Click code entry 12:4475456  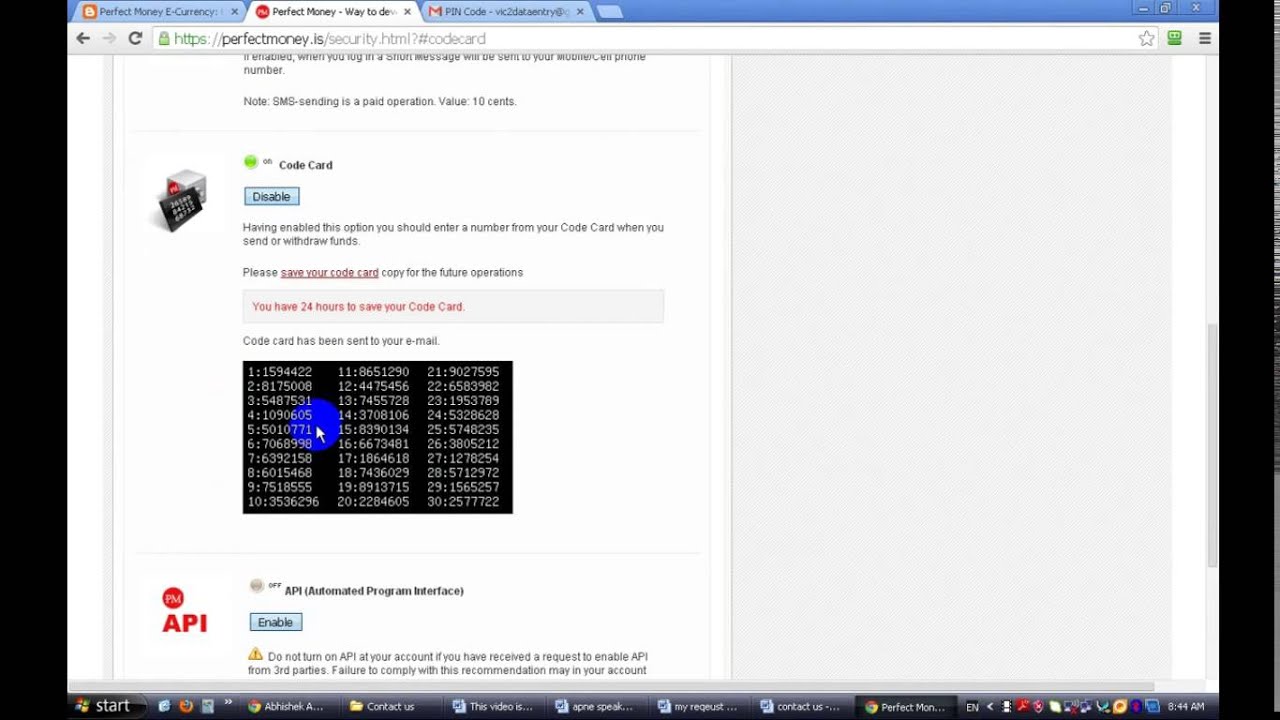point(373,386)
